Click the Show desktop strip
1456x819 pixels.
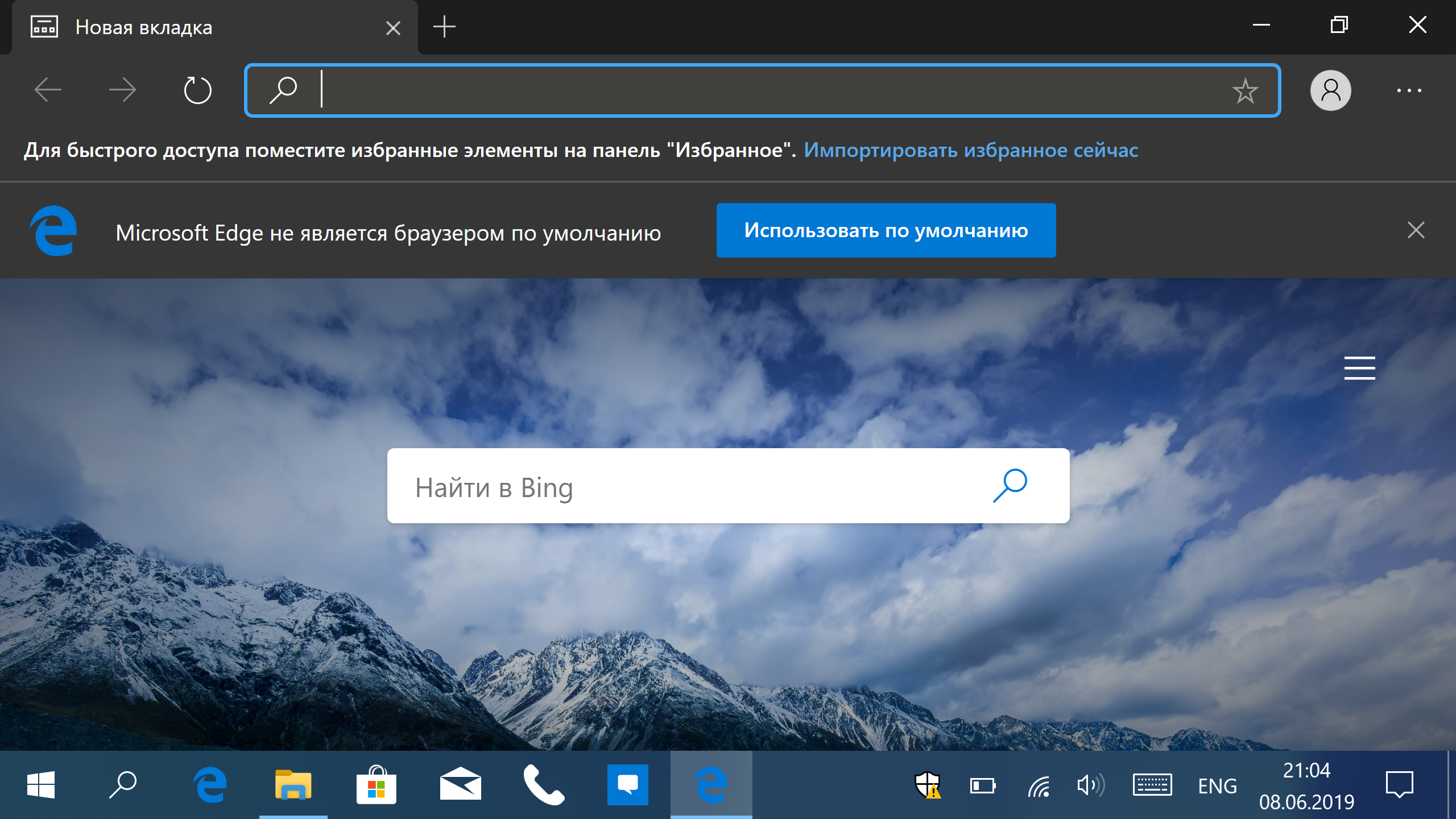pyautogui.click(x=1451, y=785)
